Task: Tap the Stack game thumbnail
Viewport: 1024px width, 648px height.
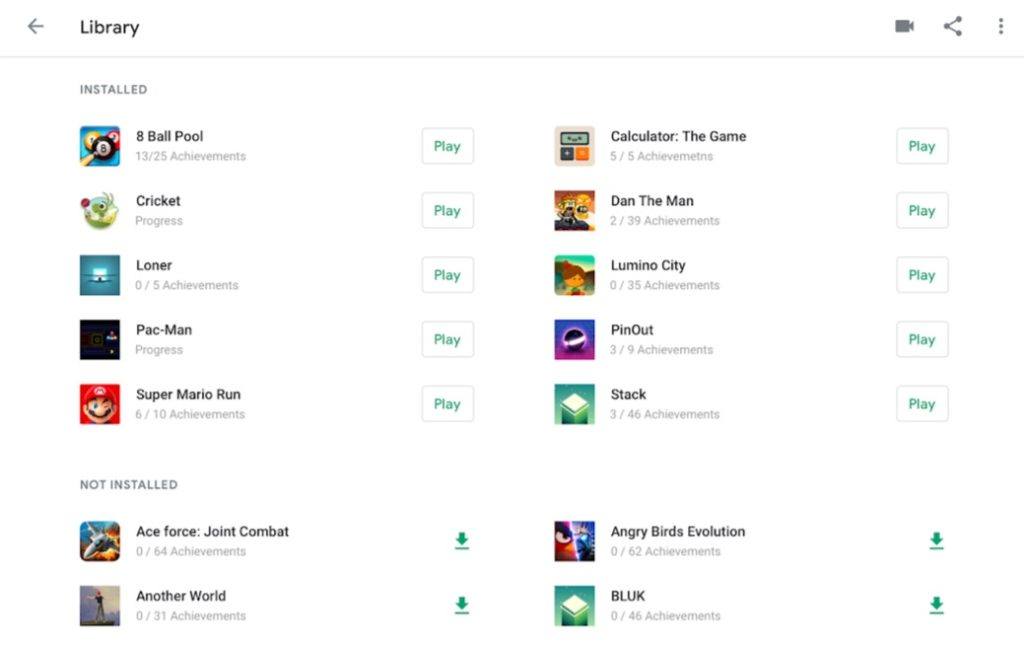Action: coord(574,404)
